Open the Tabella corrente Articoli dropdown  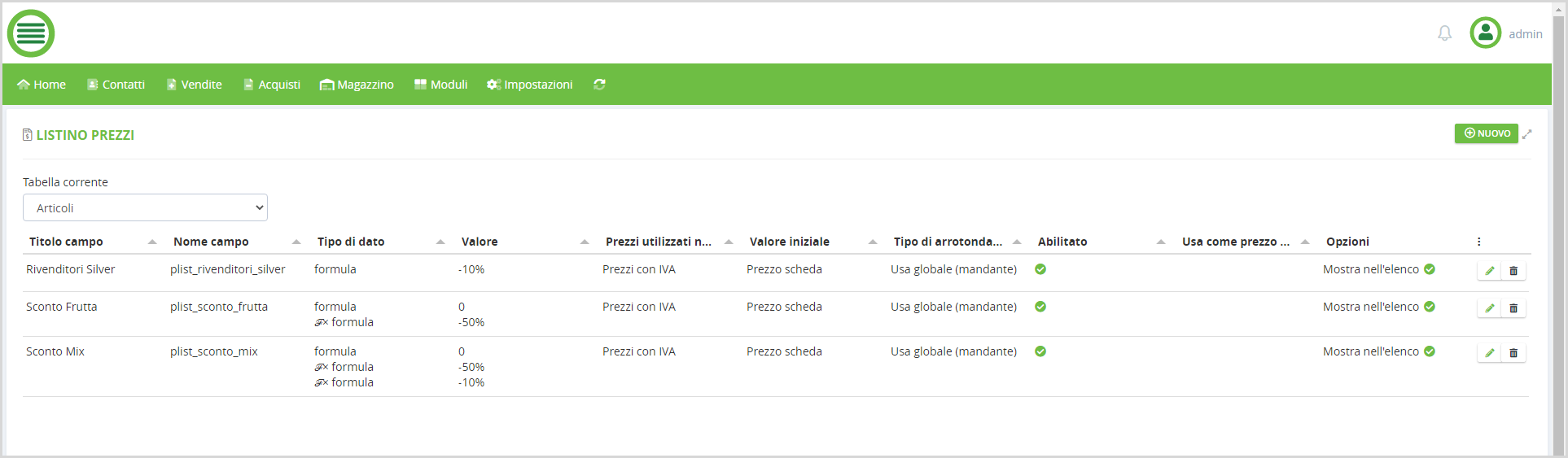145,208
